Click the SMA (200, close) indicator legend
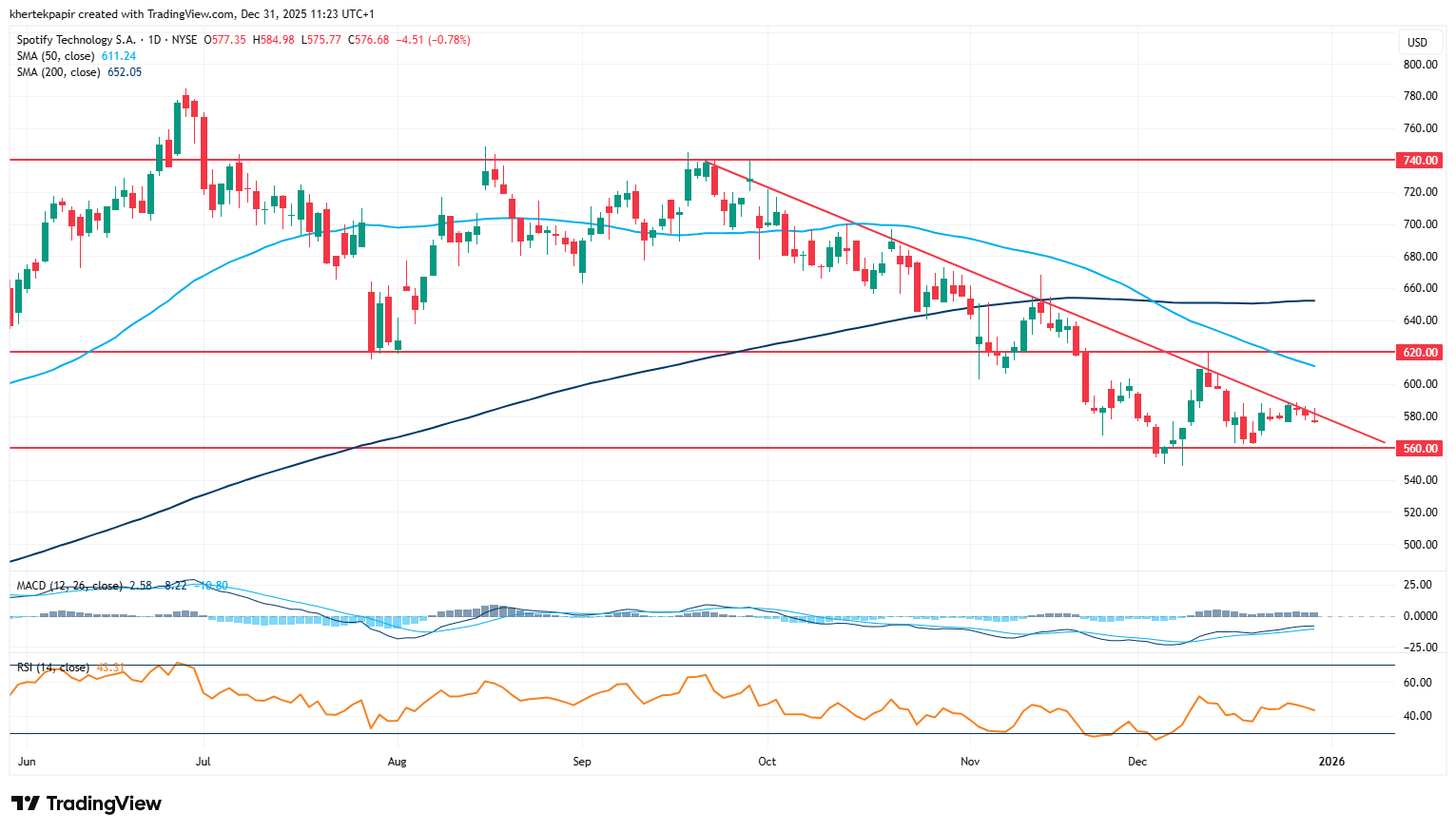1456x832 pixels. [59, 72]
